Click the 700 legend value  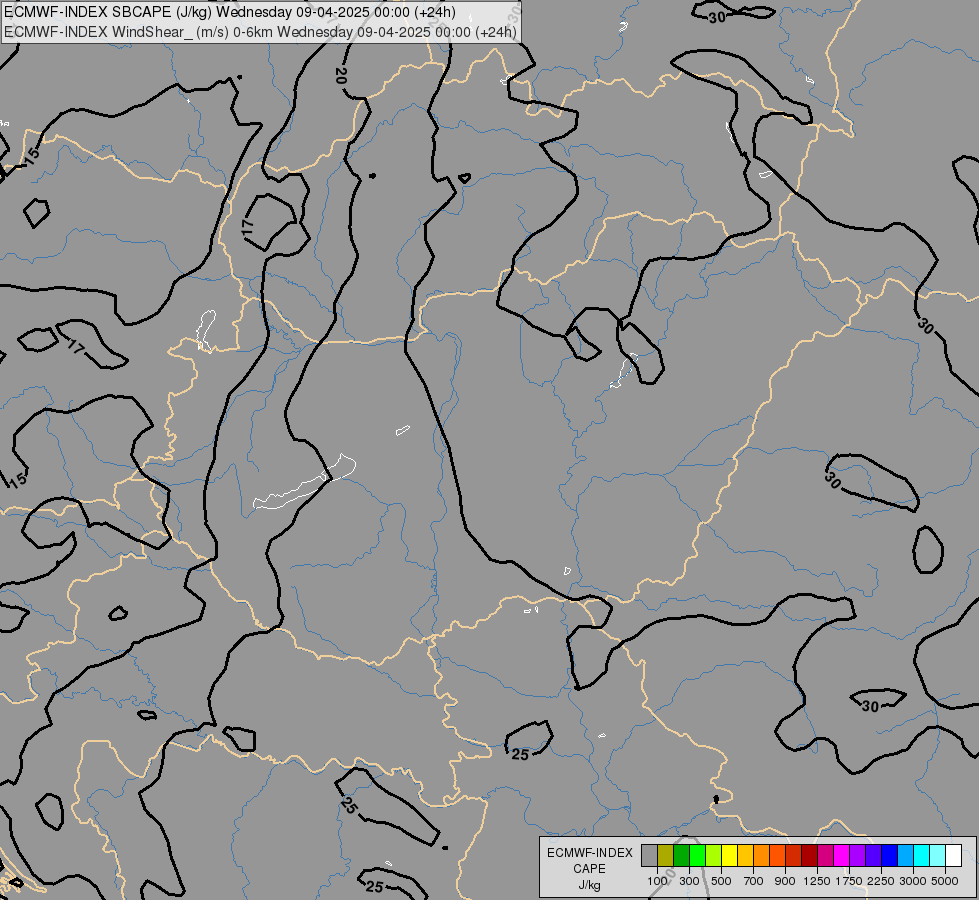pos(754,881)
